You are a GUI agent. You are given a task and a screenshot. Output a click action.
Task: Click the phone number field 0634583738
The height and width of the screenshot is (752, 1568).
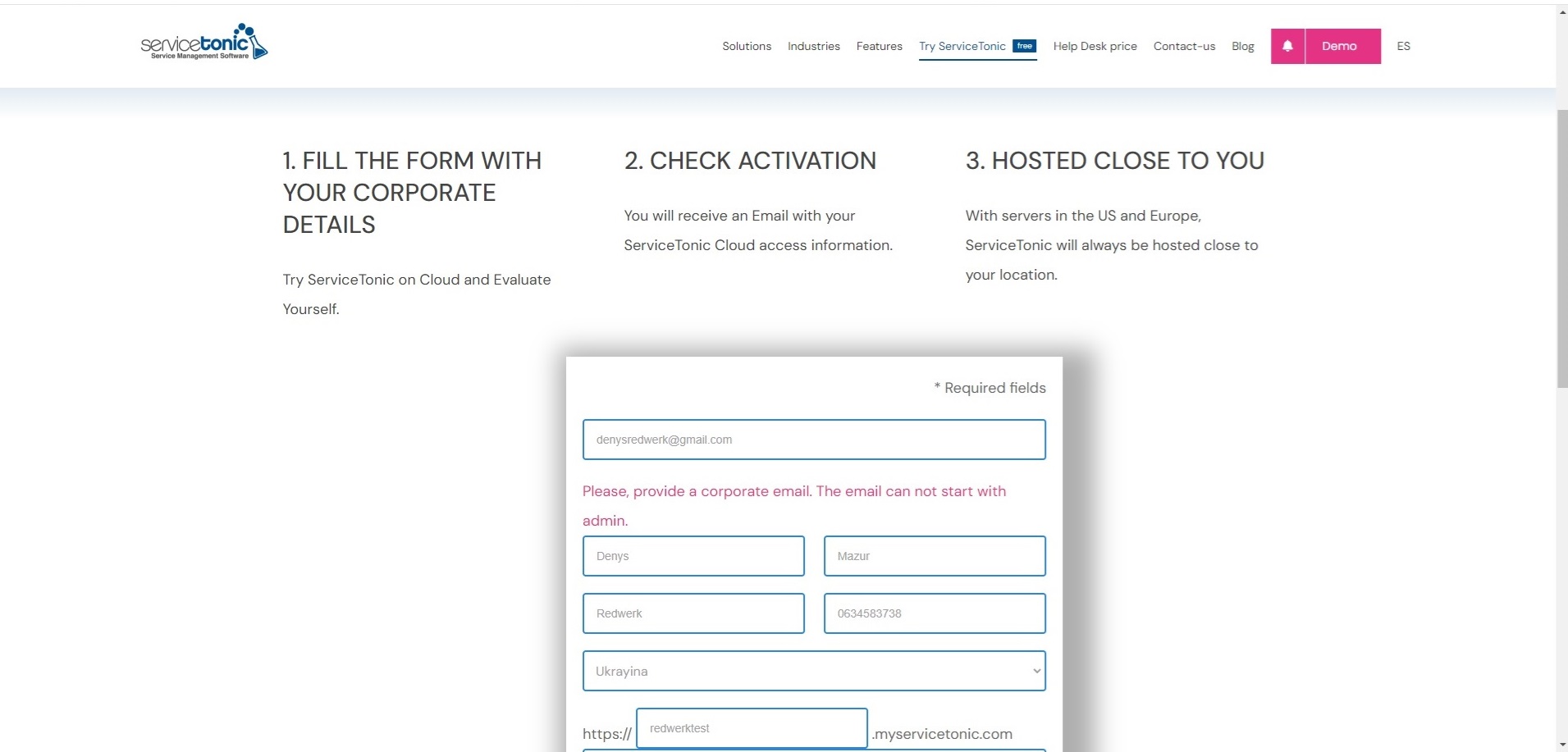[935, 613]
